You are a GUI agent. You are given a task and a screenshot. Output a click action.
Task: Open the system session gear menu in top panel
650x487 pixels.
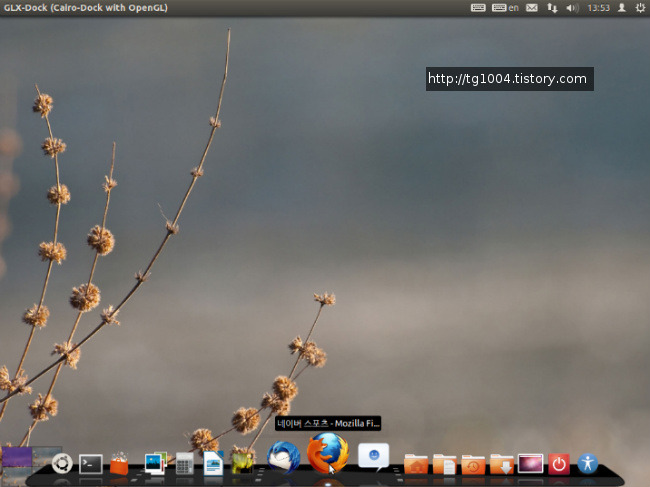pos(640,8)
